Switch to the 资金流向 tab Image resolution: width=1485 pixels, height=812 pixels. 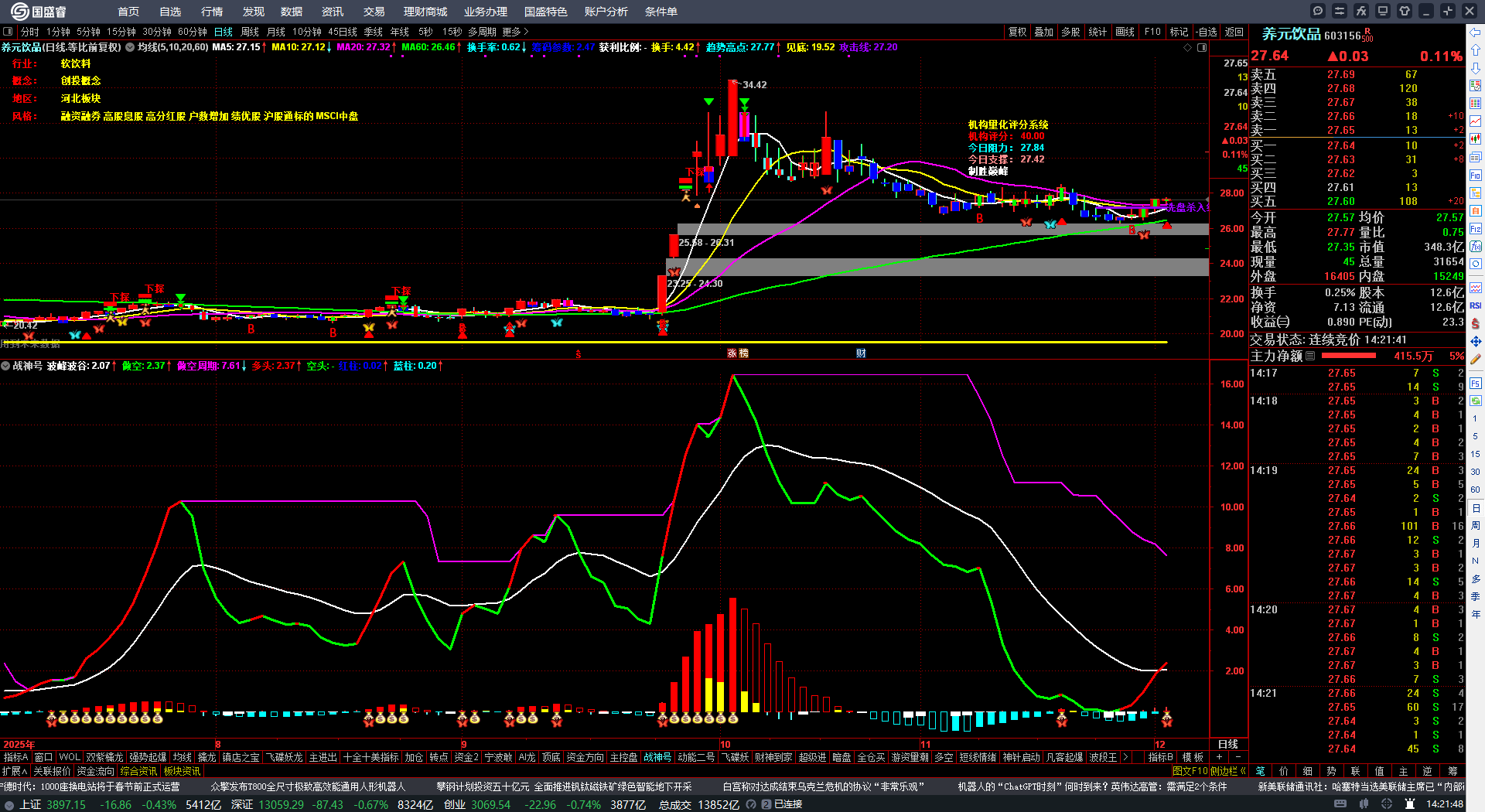pyautogui.click(x=95, y=771)
